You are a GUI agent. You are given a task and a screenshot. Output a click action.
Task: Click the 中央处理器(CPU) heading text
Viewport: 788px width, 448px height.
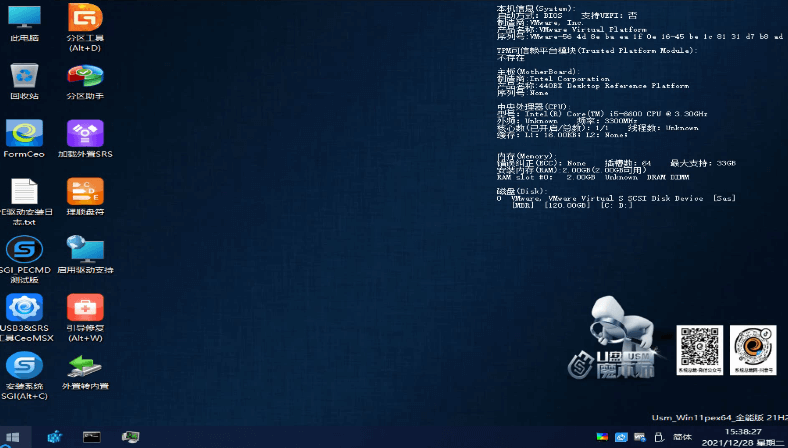[533, 107]
